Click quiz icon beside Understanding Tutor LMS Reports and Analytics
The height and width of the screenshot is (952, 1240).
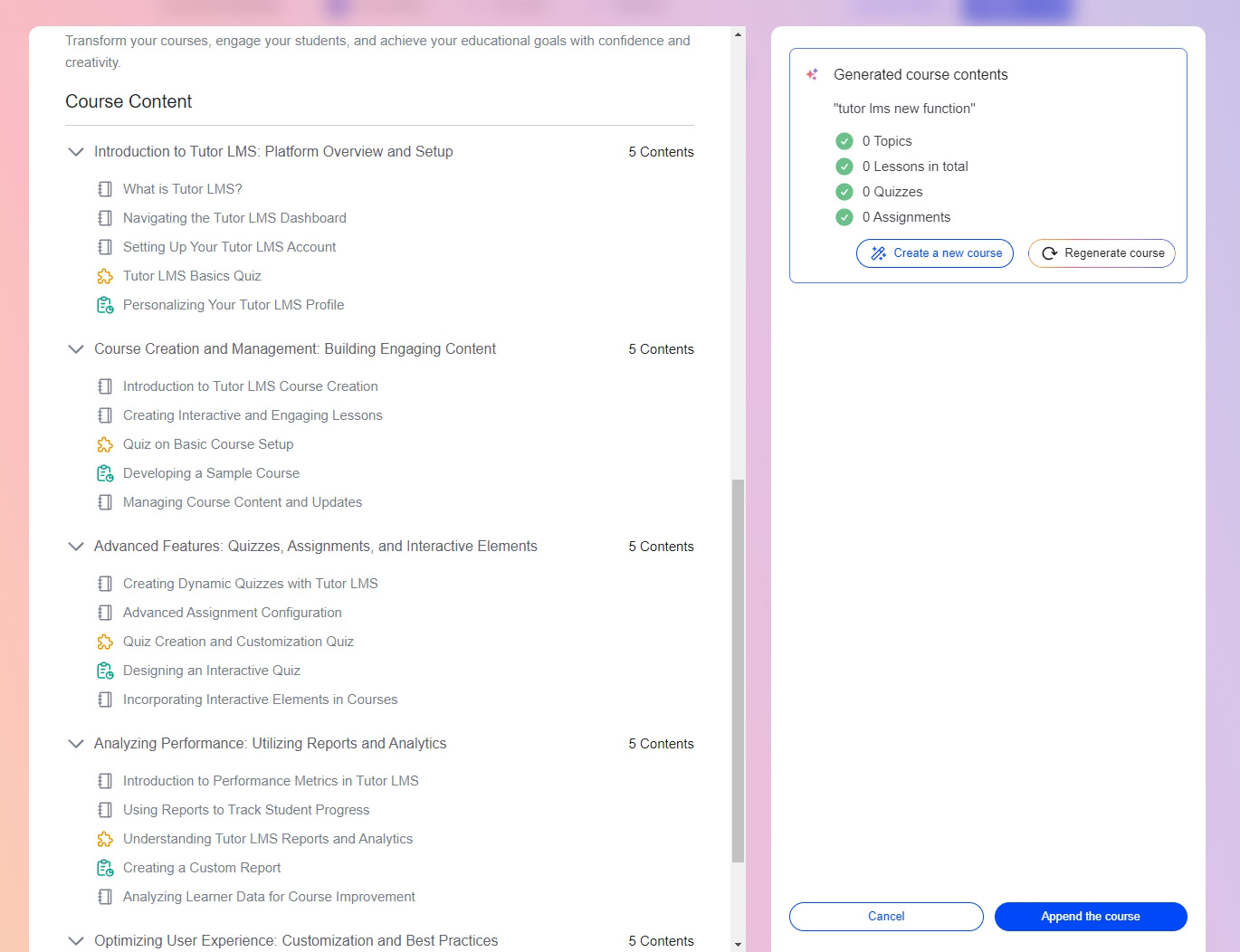(105, 839)
